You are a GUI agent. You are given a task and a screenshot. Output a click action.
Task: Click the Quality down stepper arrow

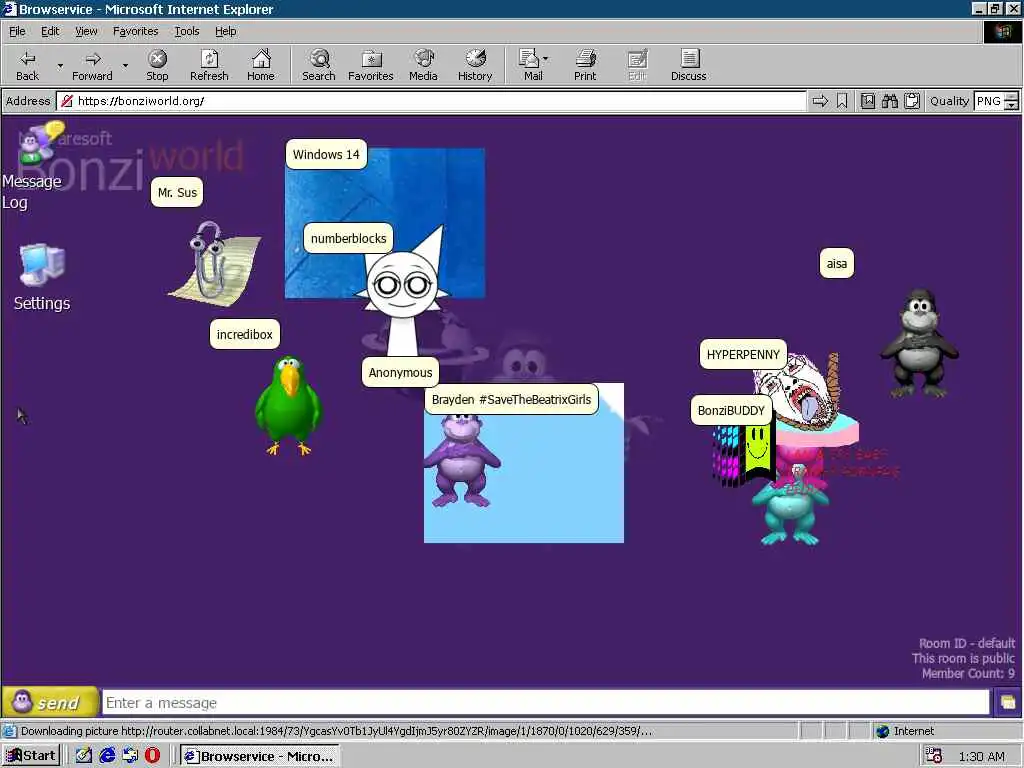tap(1012, 106)
